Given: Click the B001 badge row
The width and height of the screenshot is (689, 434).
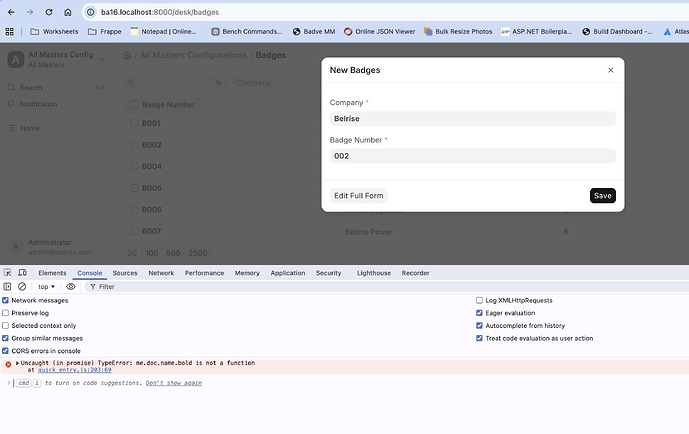Looking at the screenshot, I should point(151,123).
